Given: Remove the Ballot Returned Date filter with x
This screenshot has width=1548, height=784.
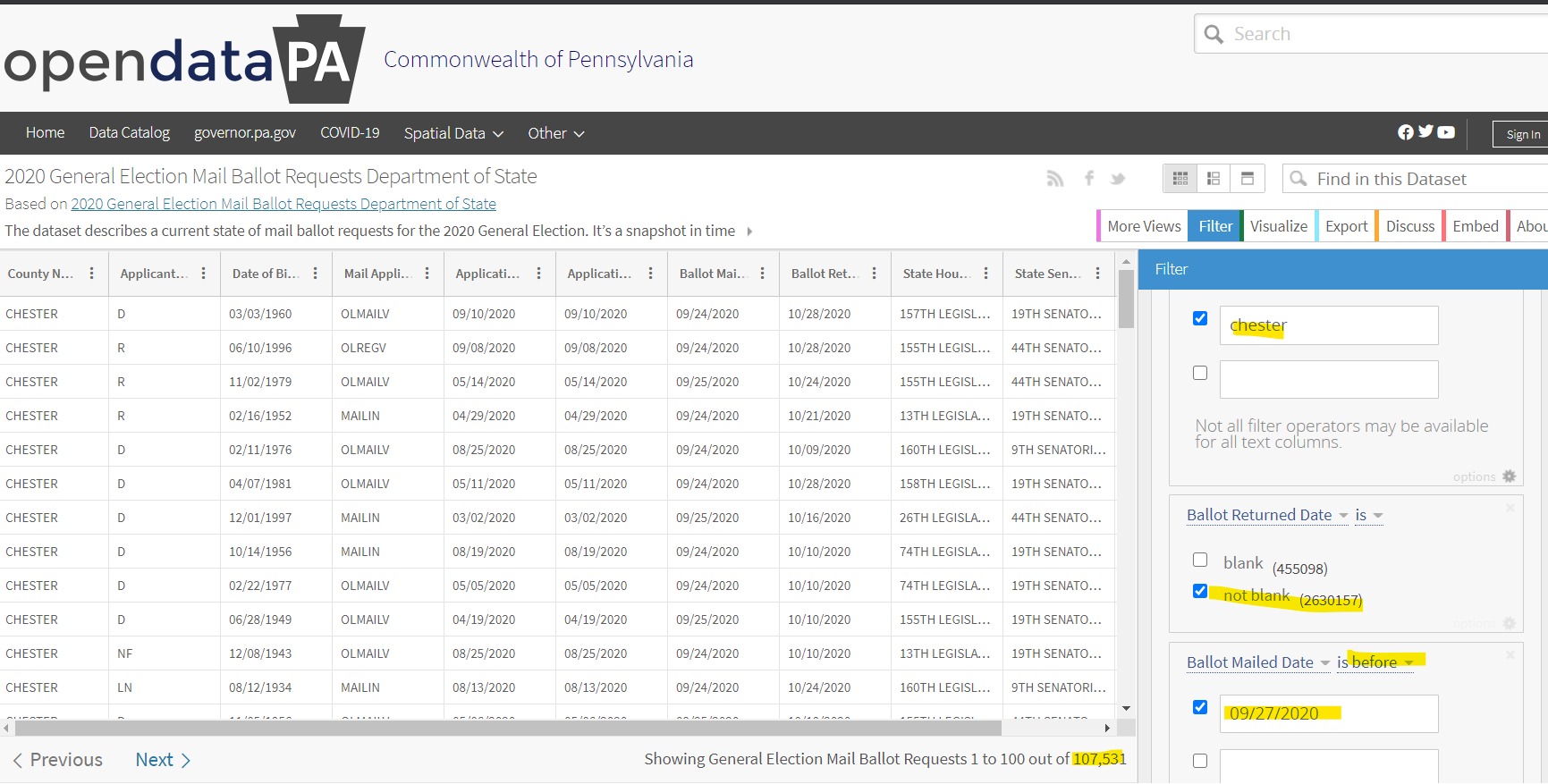Looking at the screenshot, I should tap(1510, 508).
